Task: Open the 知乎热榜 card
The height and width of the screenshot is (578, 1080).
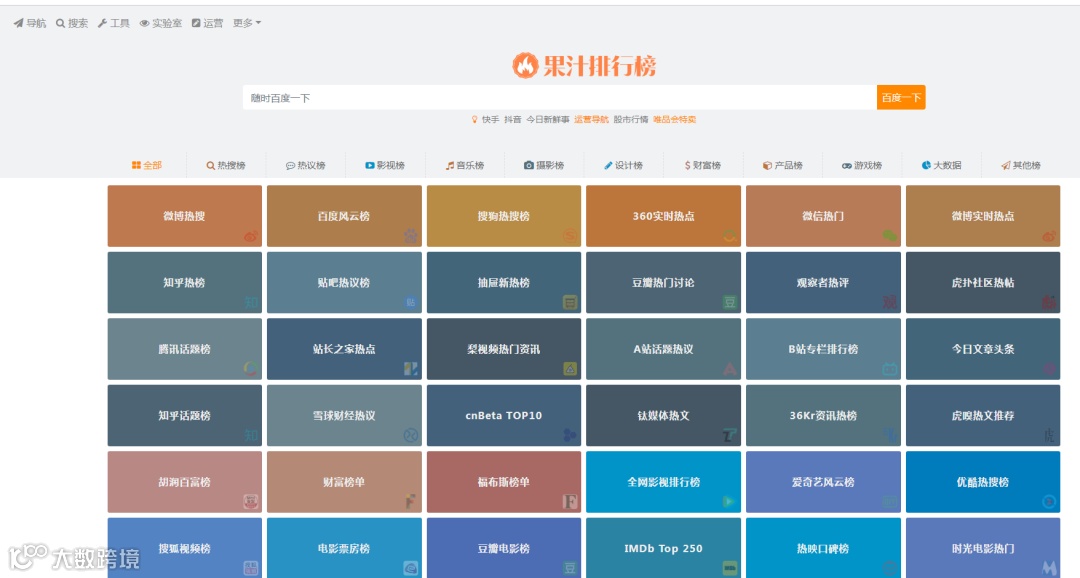Action: pos(185,282)
